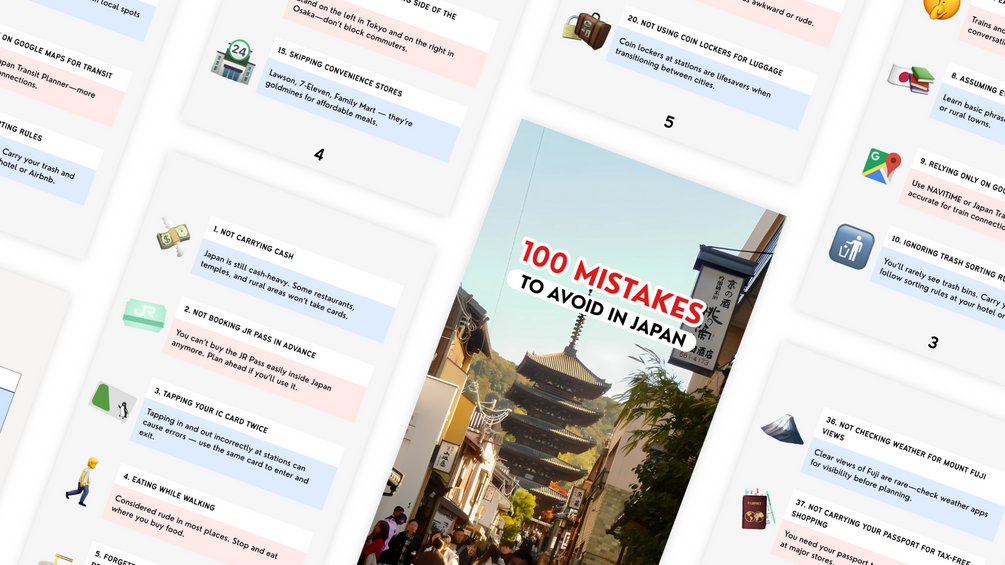Screen dimensions: 1005x565
Task: Click heading '20. NOT USING COIN LOCKERS FOR LUGGAGE'
Action: (x=704, y=45)
